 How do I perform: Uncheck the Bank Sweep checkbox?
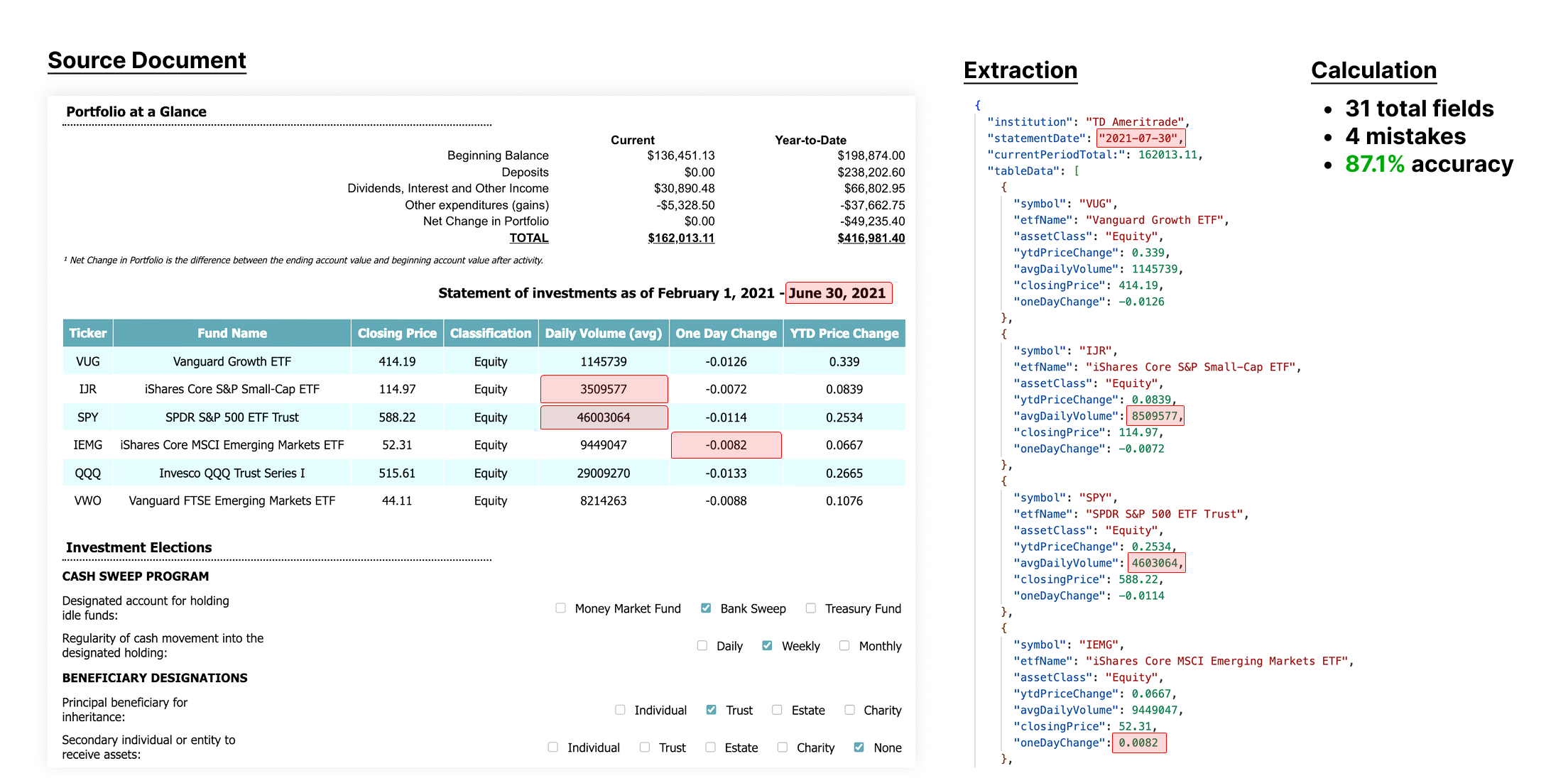pyautogui.click(x=706, y=608)
